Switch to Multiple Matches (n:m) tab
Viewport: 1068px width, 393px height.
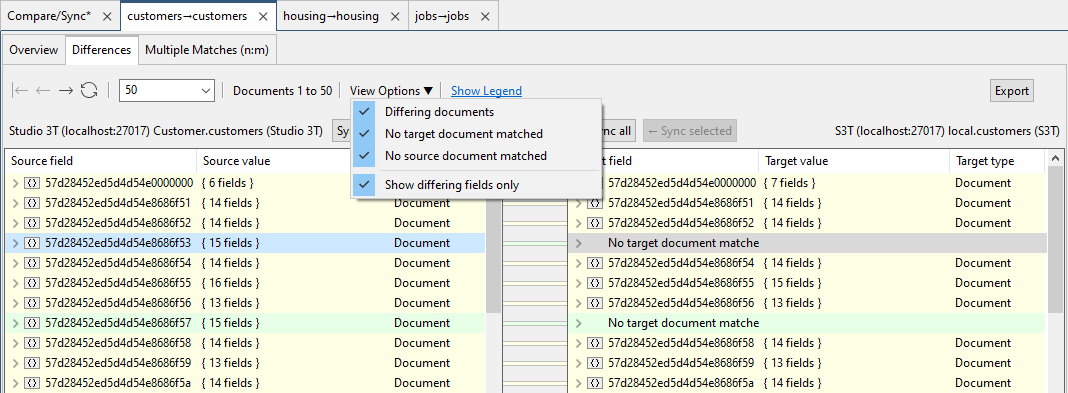(x=207, y=50)
